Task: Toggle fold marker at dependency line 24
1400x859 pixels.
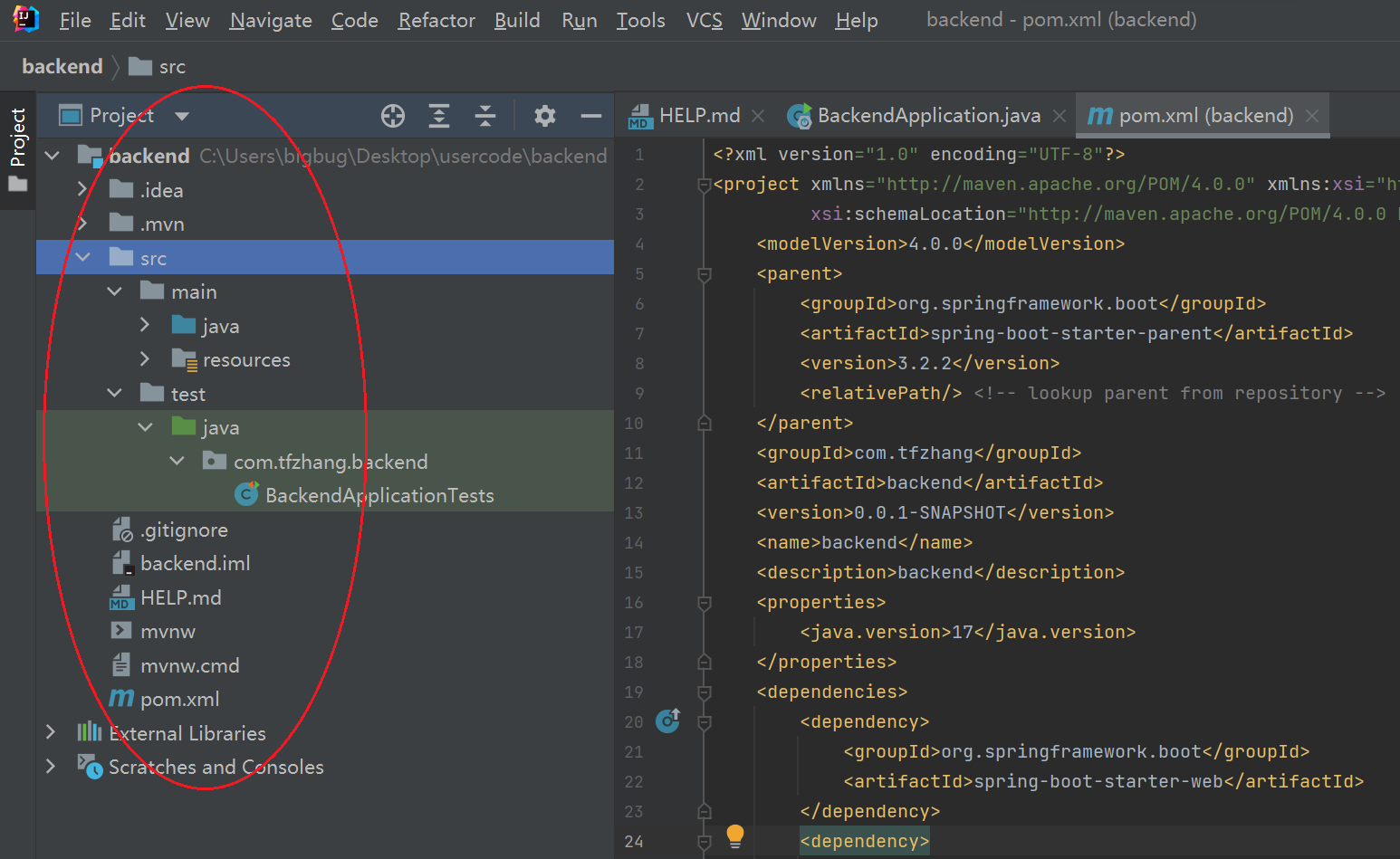Action: 704,842
